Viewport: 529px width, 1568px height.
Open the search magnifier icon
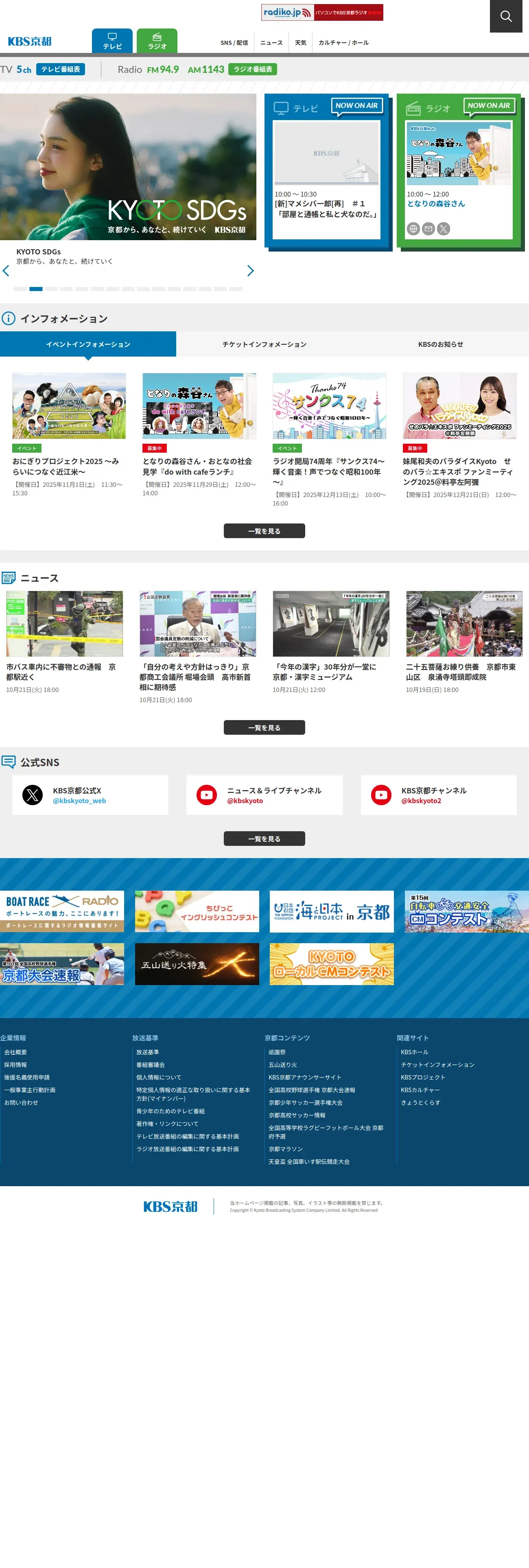tap(506, 16)
